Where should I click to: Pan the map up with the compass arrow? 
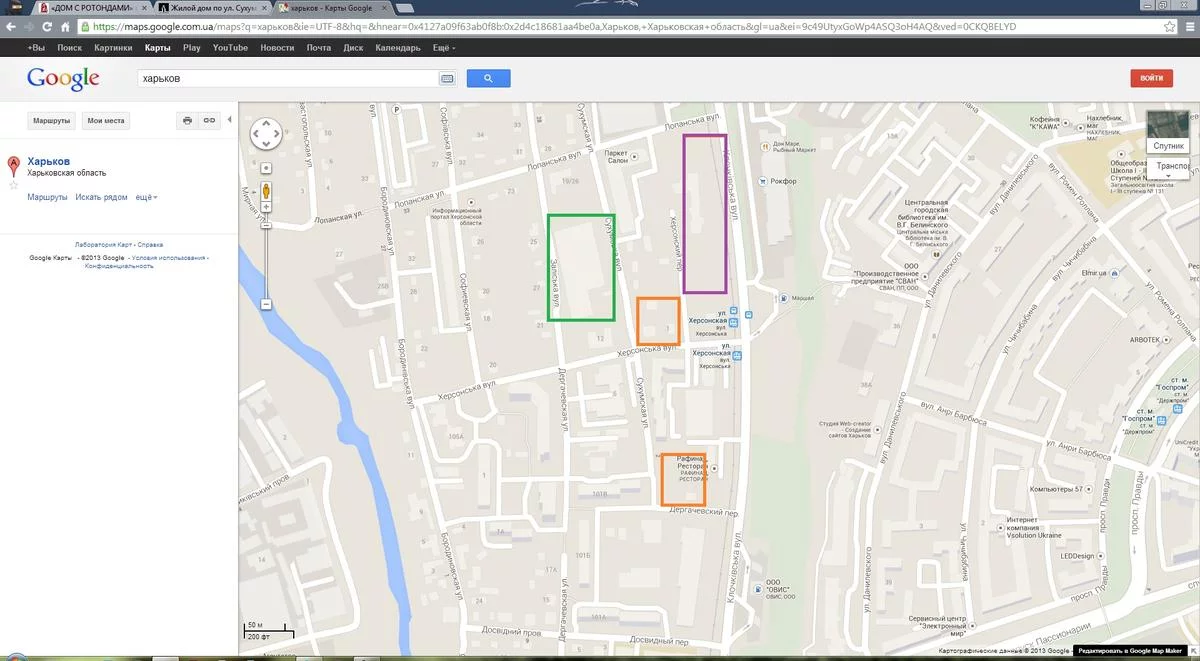coord(266,124)
